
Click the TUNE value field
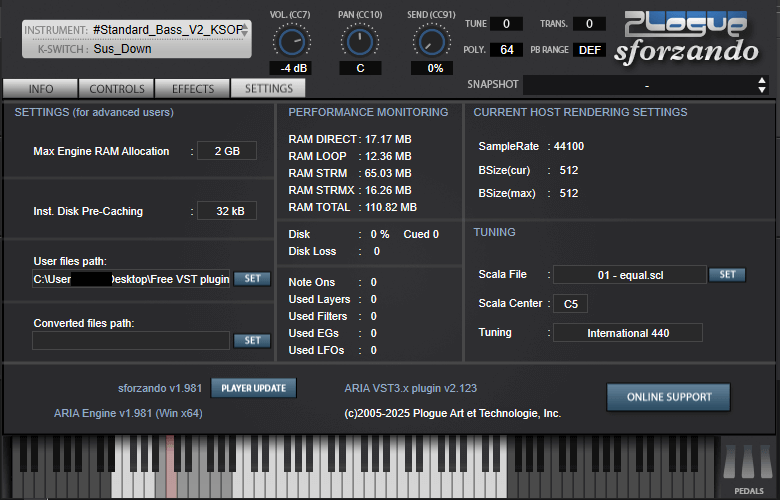[506, 24]
